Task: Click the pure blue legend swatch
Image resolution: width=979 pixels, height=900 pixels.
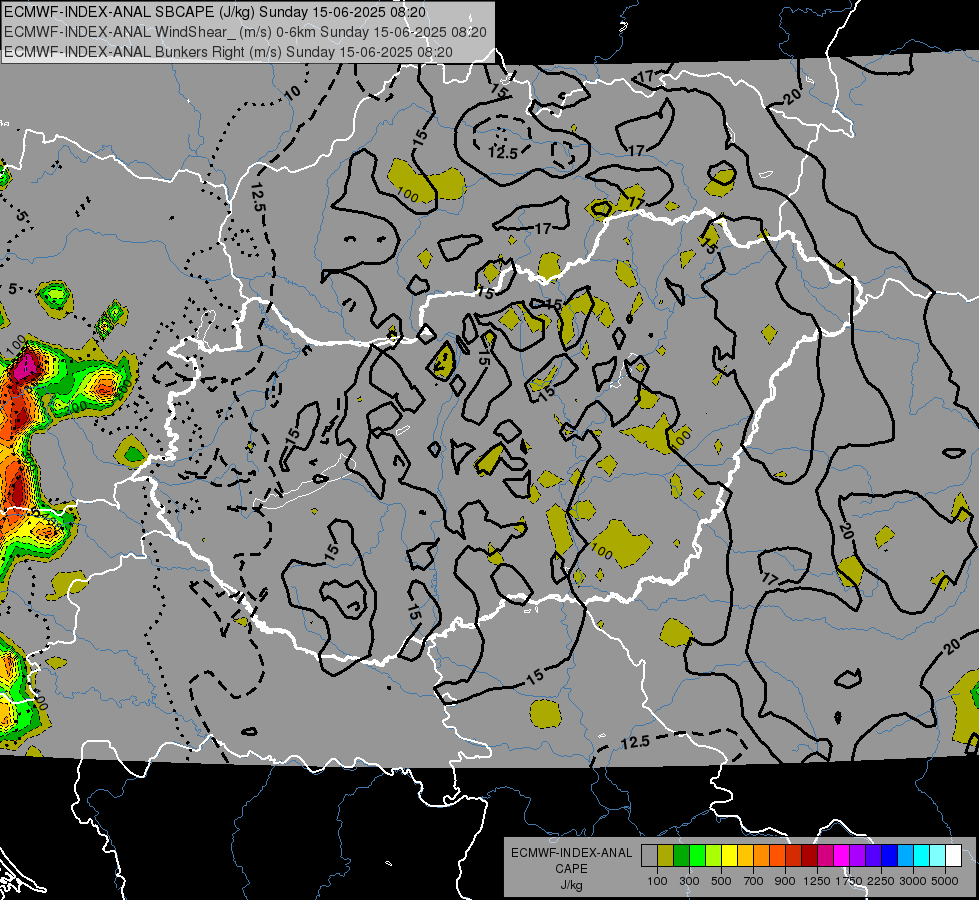Action: point(890,856)
